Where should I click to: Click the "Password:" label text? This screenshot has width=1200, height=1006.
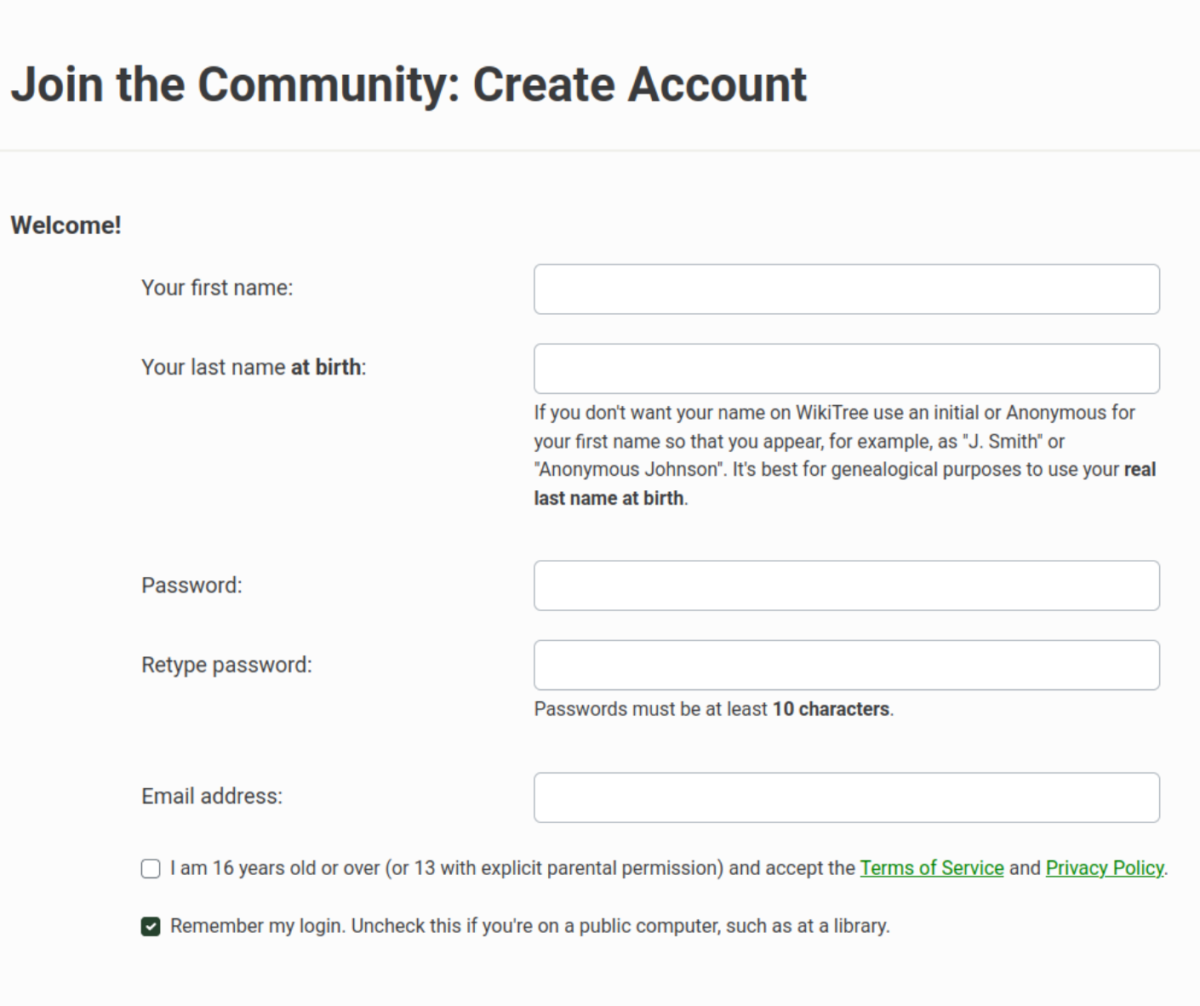point(192,585)
